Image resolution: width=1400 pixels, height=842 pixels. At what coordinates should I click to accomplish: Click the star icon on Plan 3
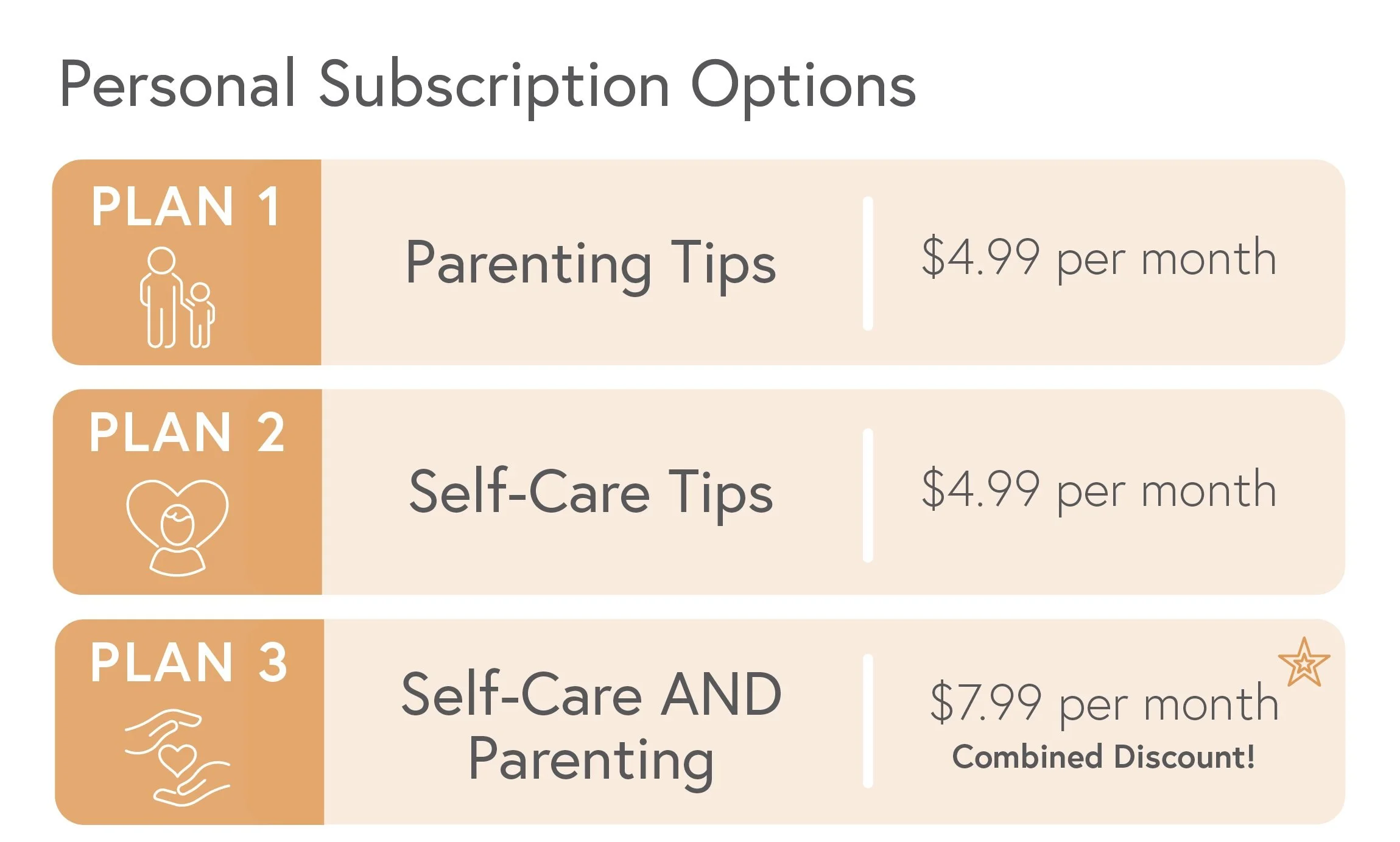pyautogui.click(x=1304, y=662)
